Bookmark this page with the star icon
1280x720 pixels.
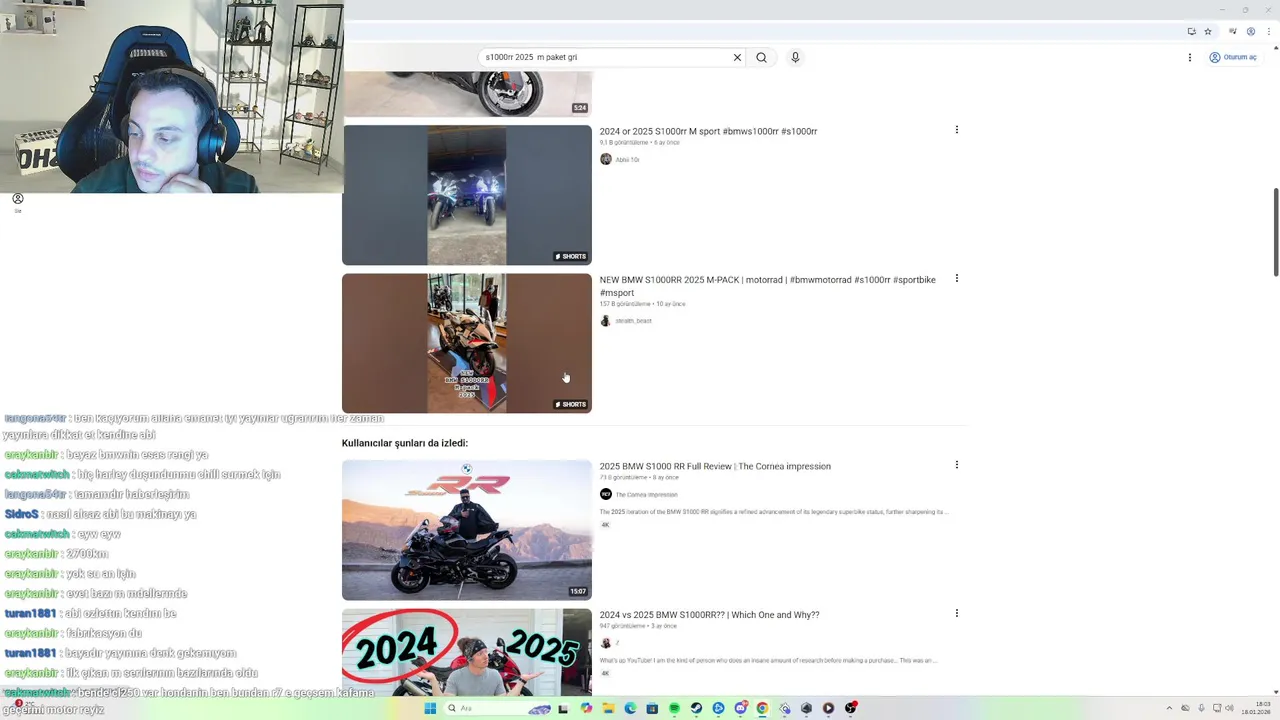[1208, 31]
